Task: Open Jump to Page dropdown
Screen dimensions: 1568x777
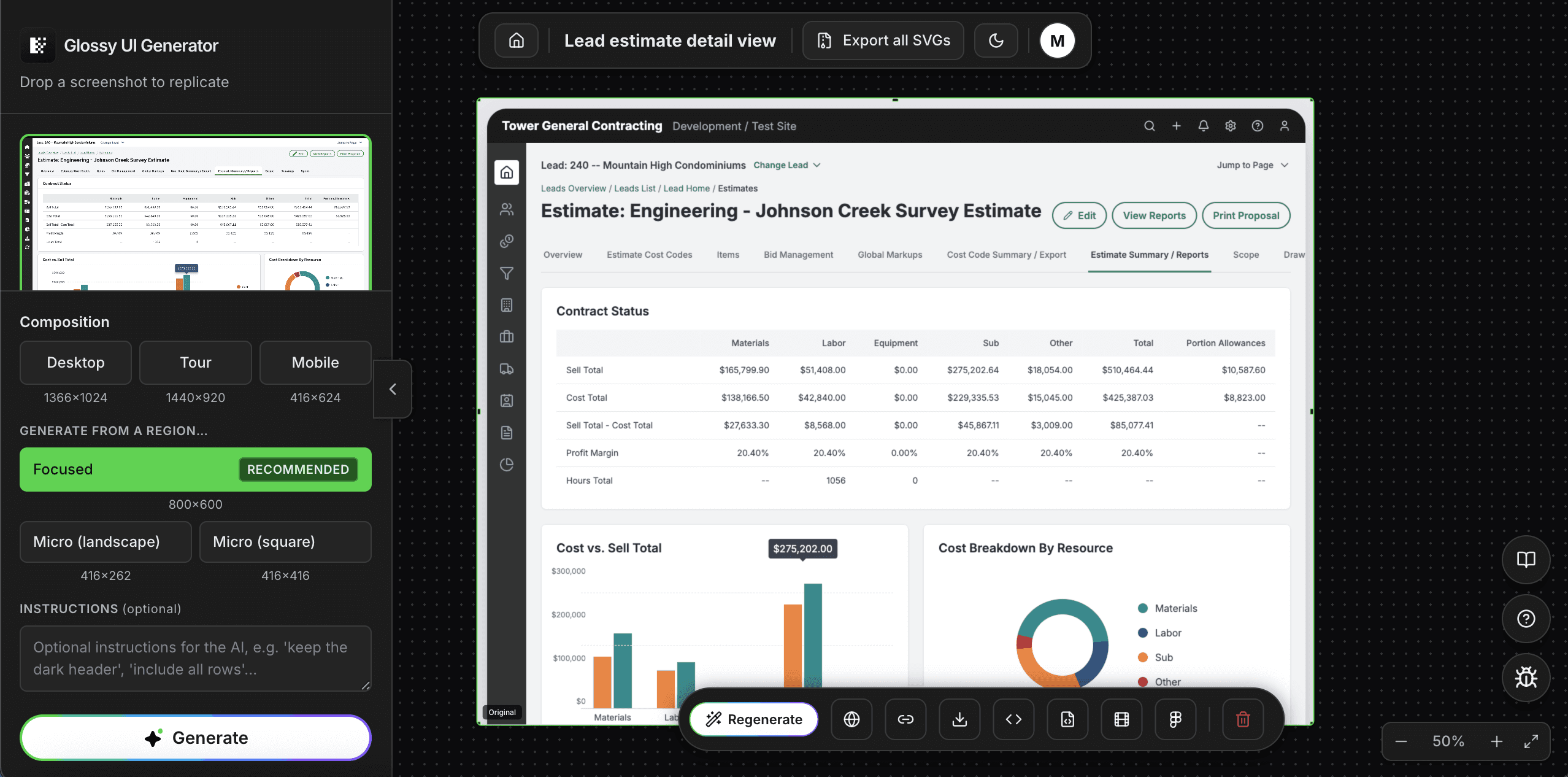Action: point(1252,165)
